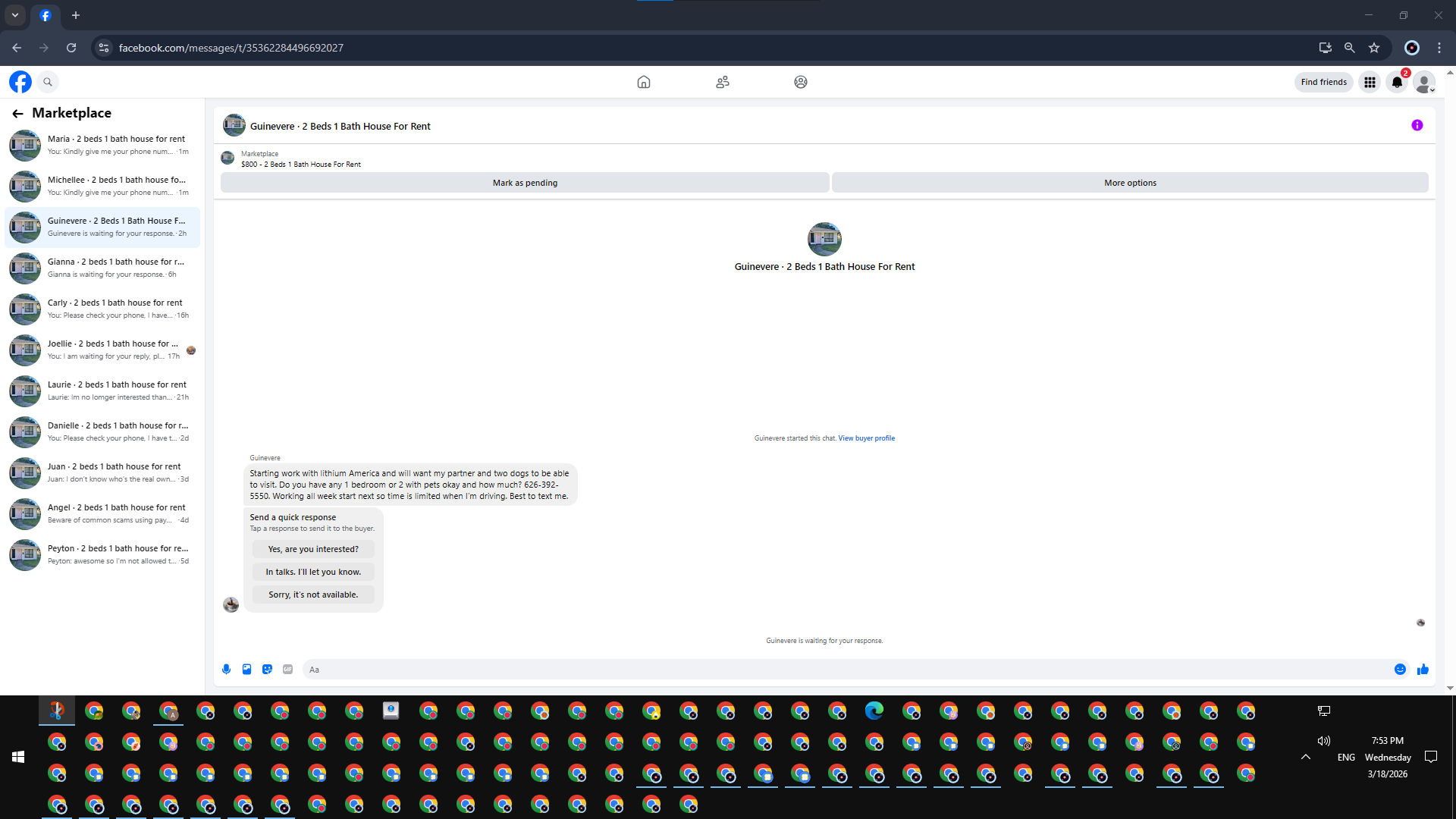Viewport: 1456px width, 819px height.
Task: Click the voice clip microphone icon
Action: pyautogui.click(x=226, y=669)
